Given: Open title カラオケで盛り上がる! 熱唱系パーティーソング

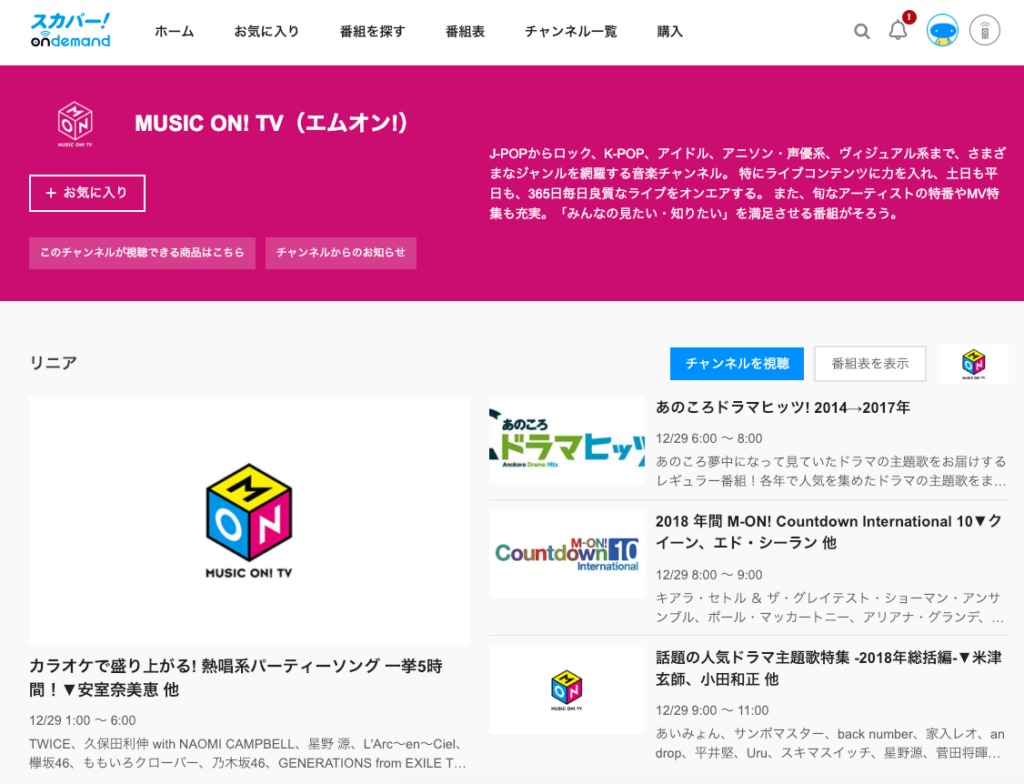Looking at the screenshot, I should point(236,678).
